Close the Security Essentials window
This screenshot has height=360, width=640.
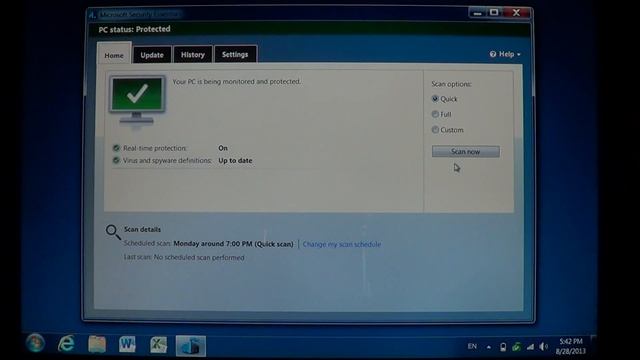516,13
